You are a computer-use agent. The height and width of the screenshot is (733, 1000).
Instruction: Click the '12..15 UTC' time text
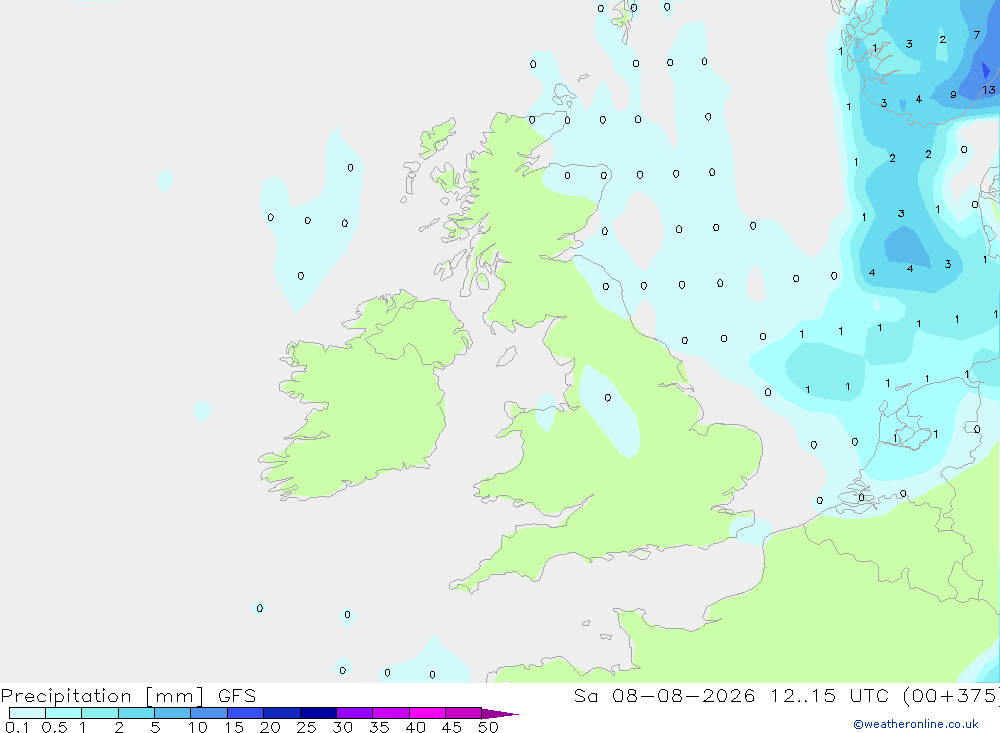pos(828,695)
